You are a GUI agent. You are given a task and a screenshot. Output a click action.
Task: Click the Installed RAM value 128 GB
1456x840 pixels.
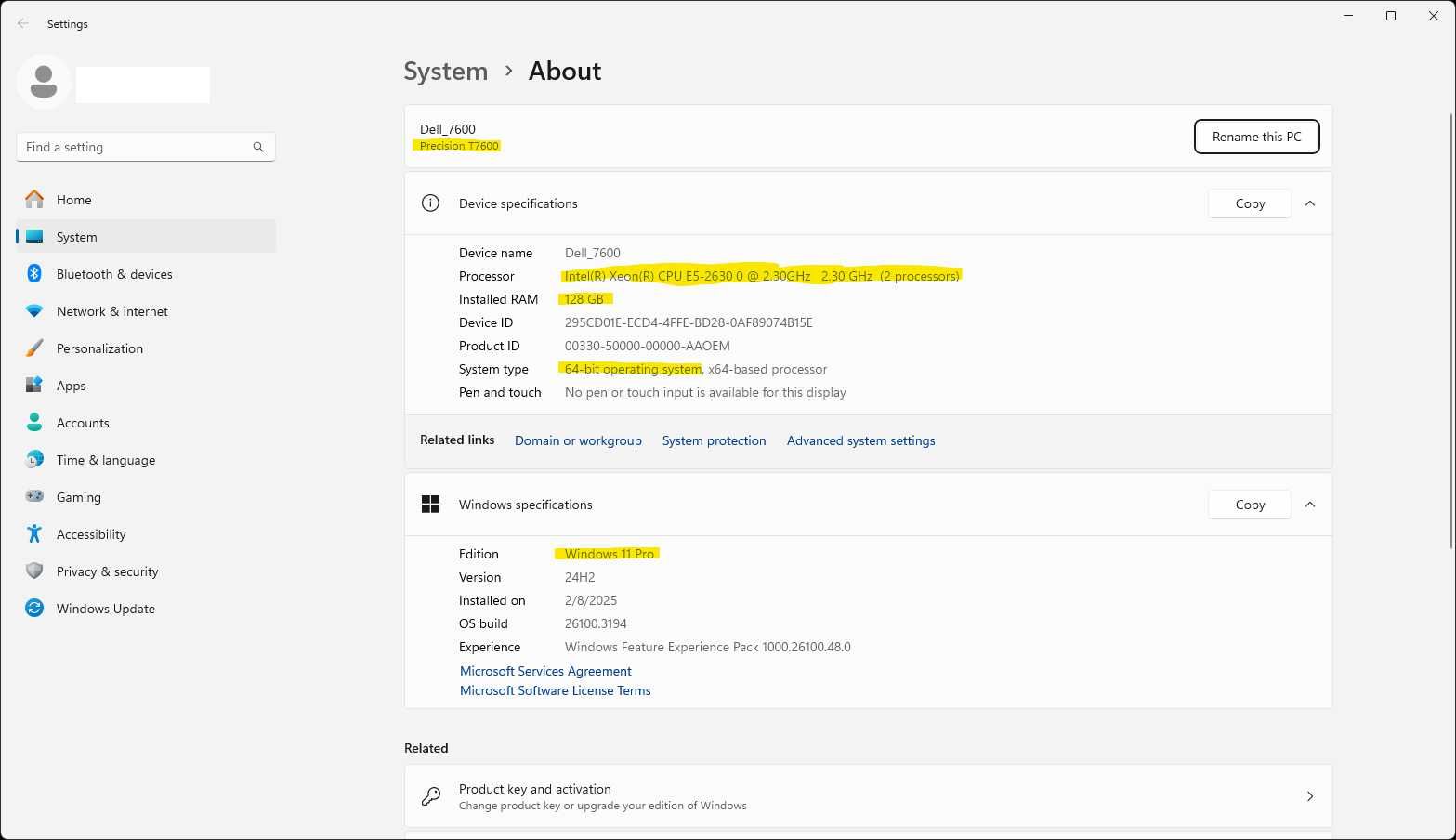[x=584, y=299]
